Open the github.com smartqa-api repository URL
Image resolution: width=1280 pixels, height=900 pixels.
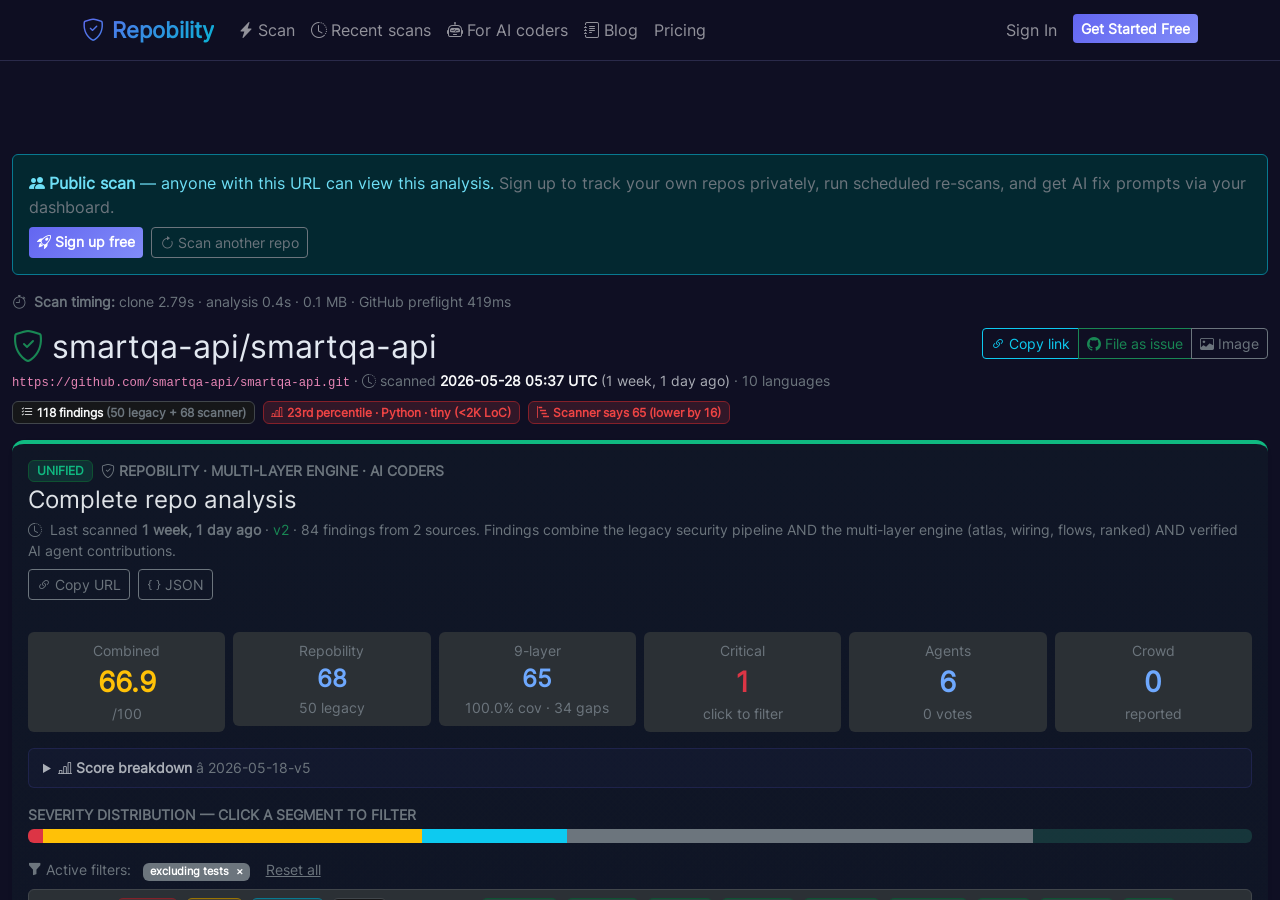(x=181, y=382)
